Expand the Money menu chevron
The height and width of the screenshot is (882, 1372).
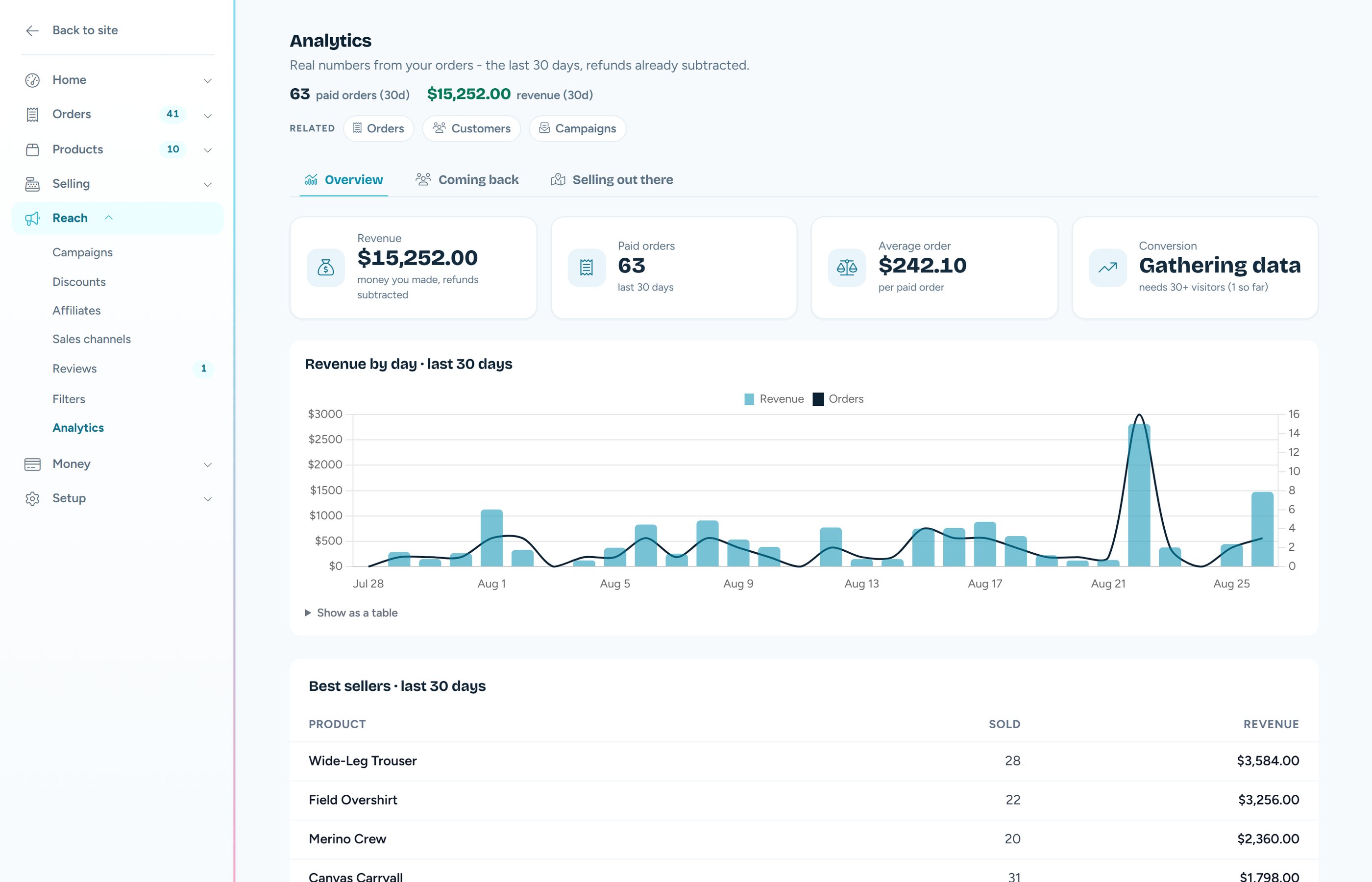pyautogui.click(x=208, y=465)
